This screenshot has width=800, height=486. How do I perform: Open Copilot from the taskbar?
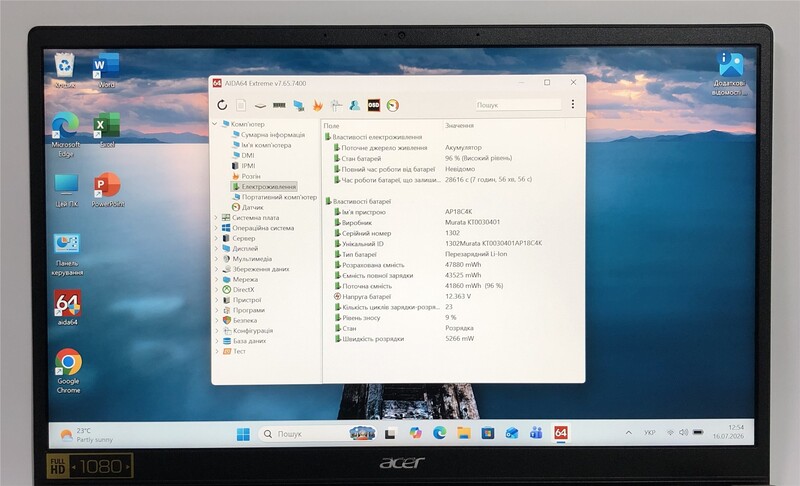point(415,433)
